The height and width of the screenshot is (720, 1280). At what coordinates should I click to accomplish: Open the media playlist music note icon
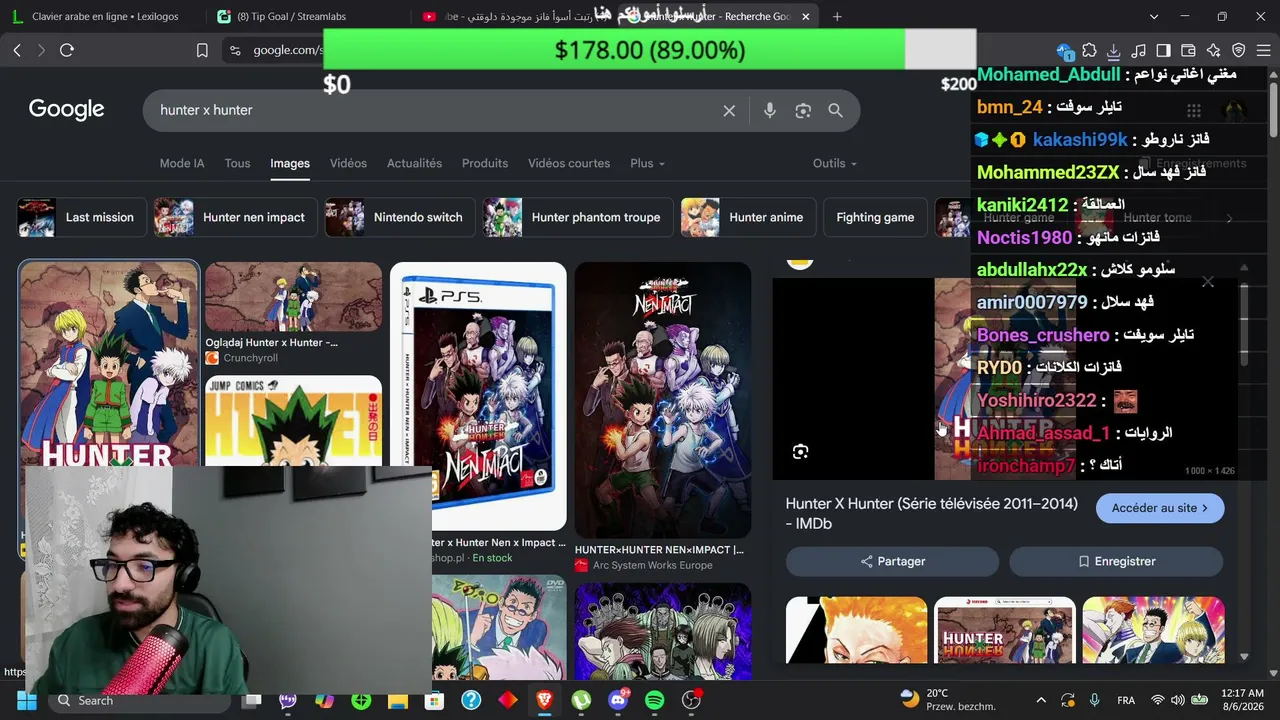1140,50
